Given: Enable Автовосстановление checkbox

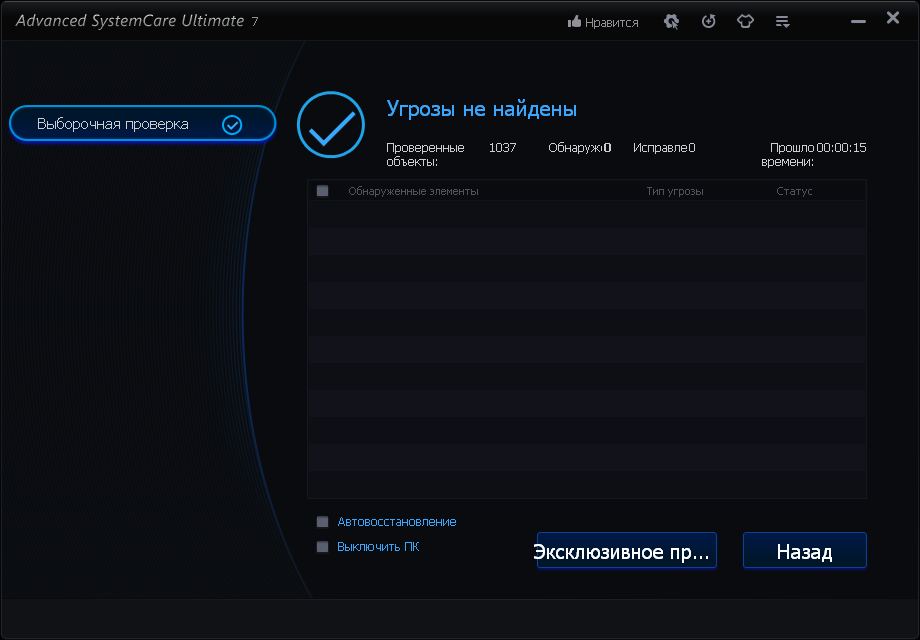Looking at the screenshot, I should (322, 522).
